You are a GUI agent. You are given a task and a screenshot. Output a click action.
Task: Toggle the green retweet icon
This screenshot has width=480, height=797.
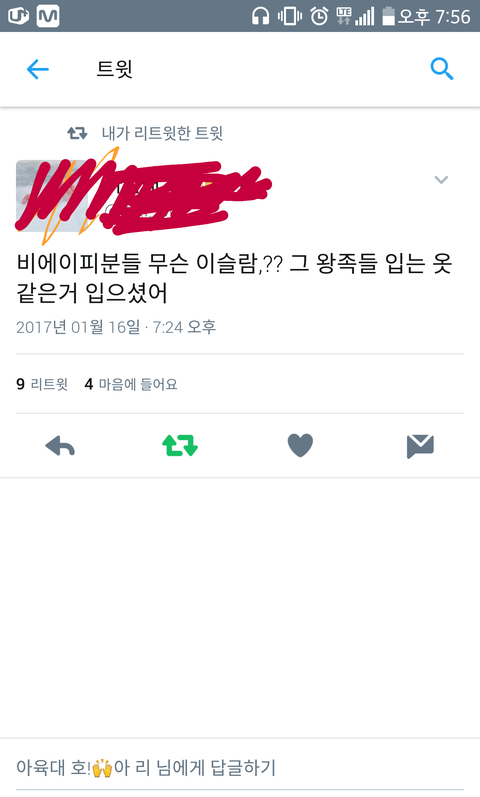[x=180, y=445]
